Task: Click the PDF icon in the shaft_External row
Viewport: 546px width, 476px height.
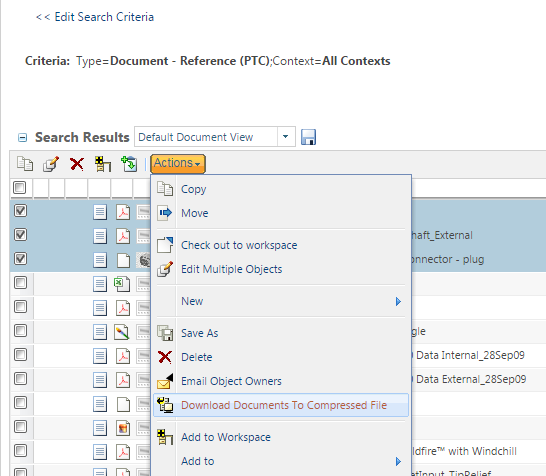Action: tap(123, 236)
